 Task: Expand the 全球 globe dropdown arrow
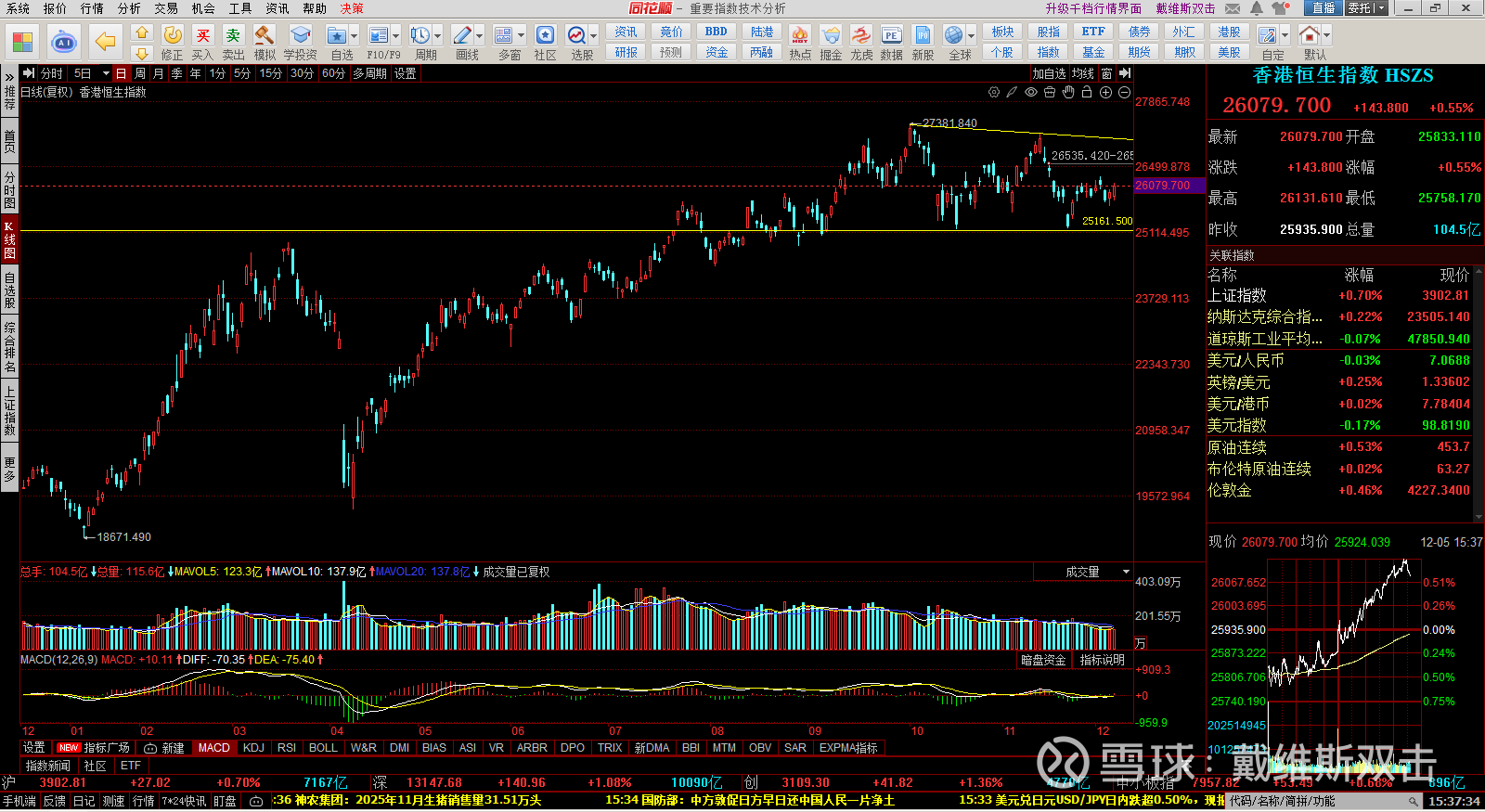[972, 35]
